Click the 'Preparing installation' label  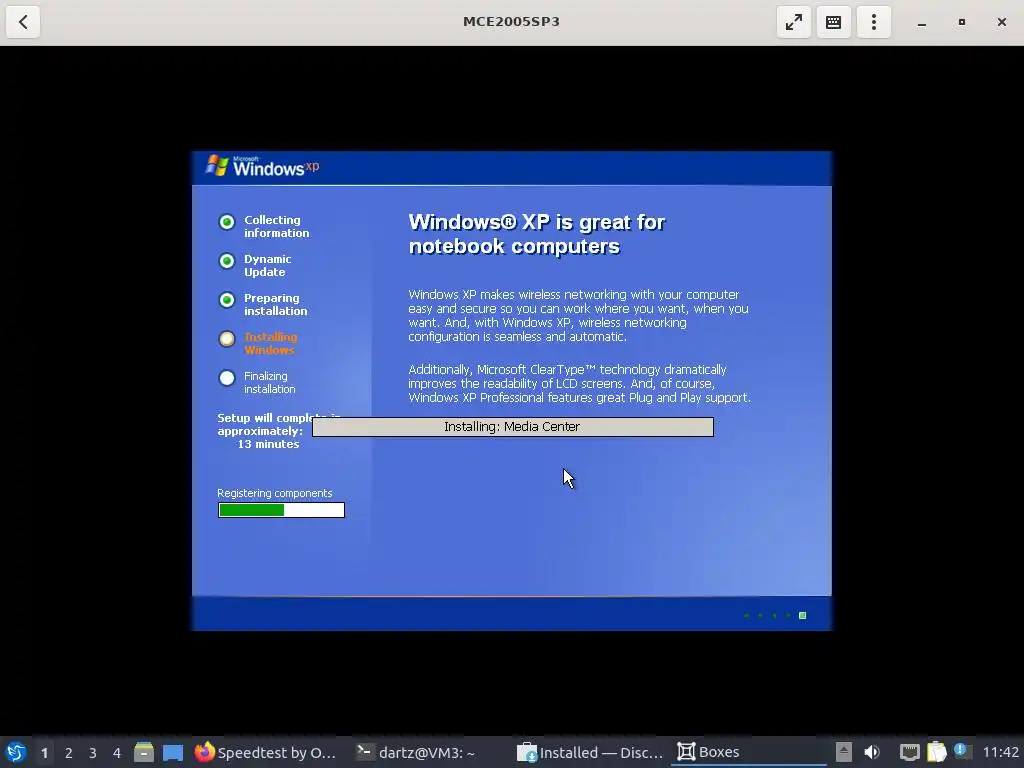pyautogui.click(x=275, y=304)
